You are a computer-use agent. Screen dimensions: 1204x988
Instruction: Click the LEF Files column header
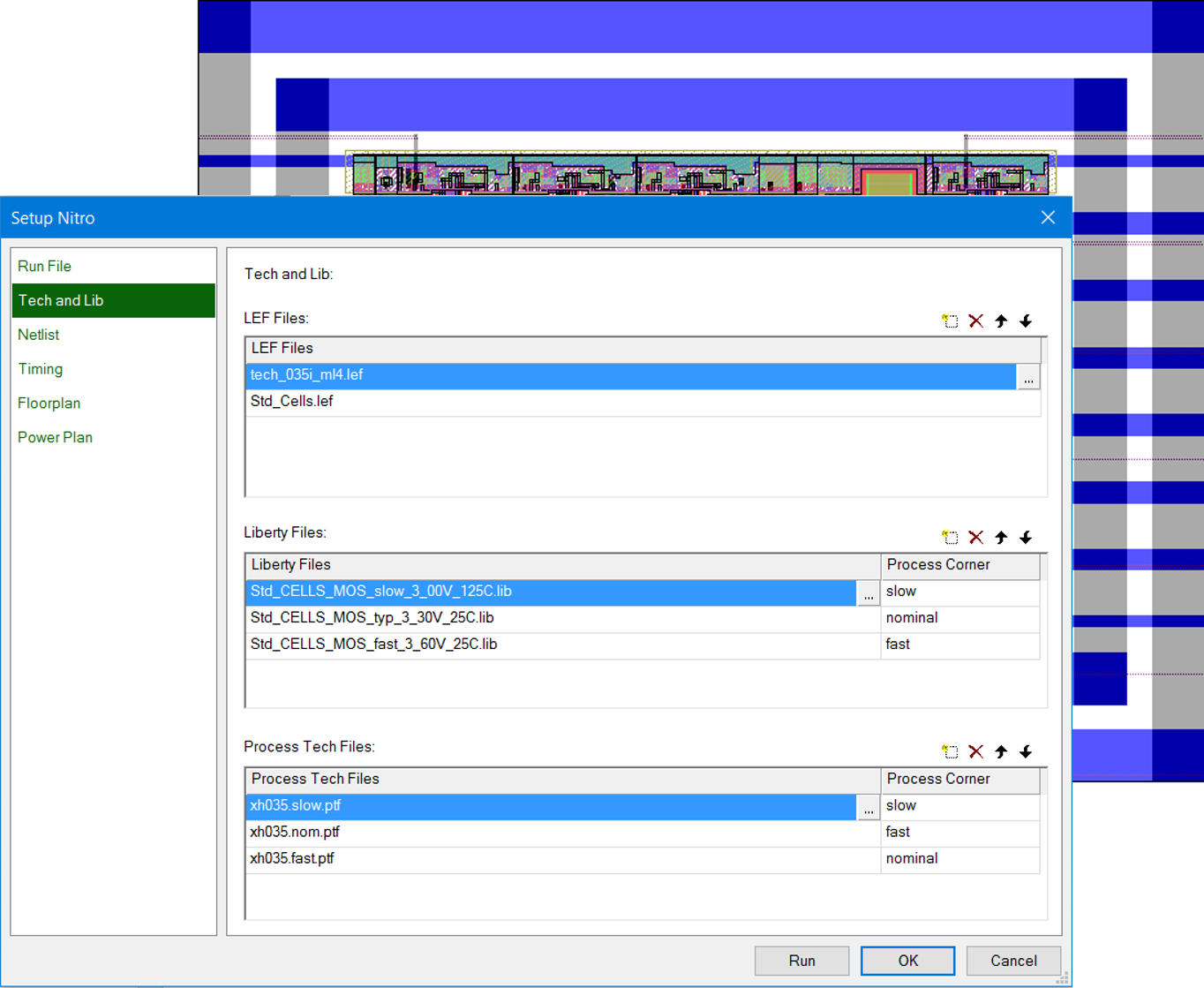point(643,350)
